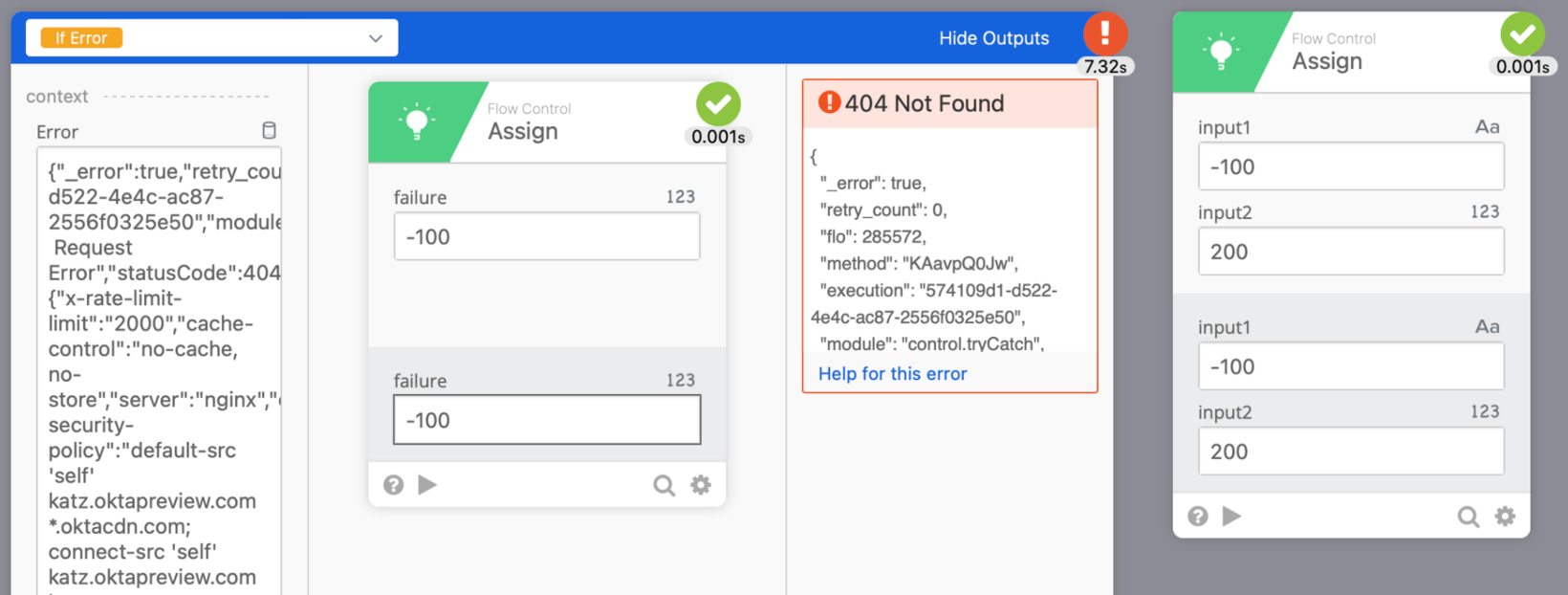This screenshot has width=1568, height=595.
Task: Run the inner Assign card with the play icon
Action: tap(427, 485)
